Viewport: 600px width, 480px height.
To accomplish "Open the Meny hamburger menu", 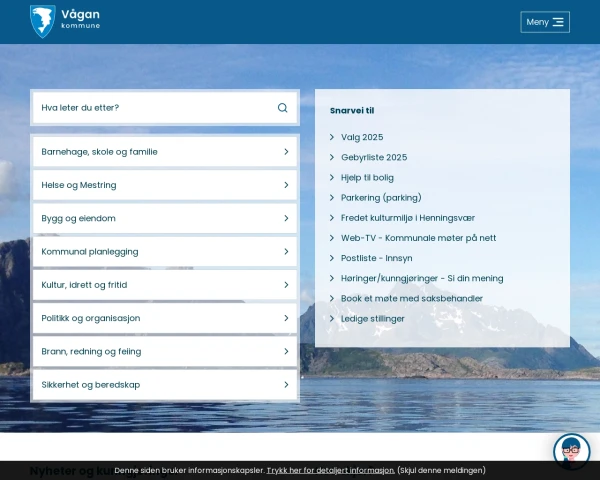I will coord(545,22).
